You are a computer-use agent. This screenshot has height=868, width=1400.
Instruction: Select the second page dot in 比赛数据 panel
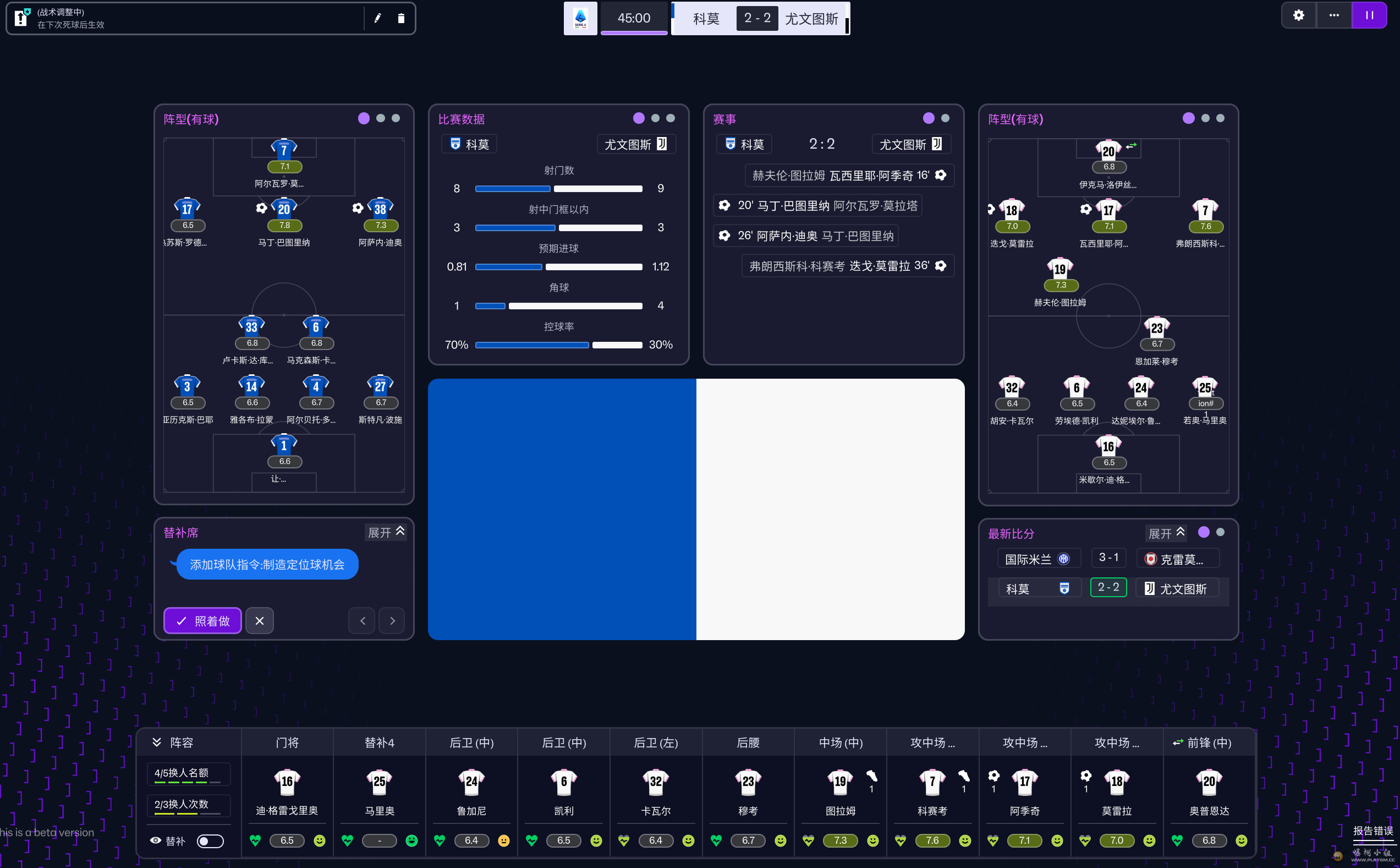coord(655,118)
